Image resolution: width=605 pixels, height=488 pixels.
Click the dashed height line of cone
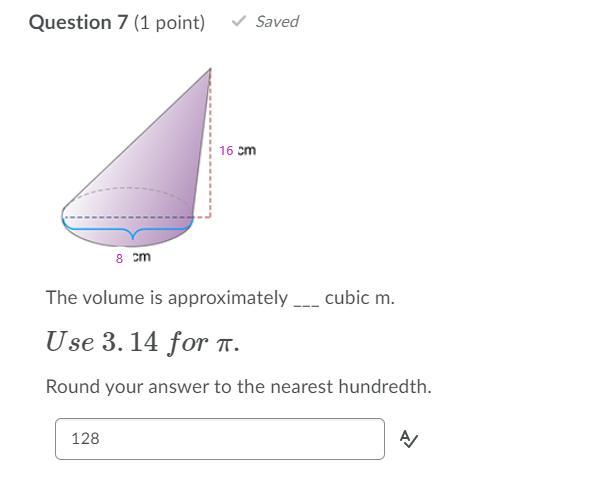click(x=210, y=143)
